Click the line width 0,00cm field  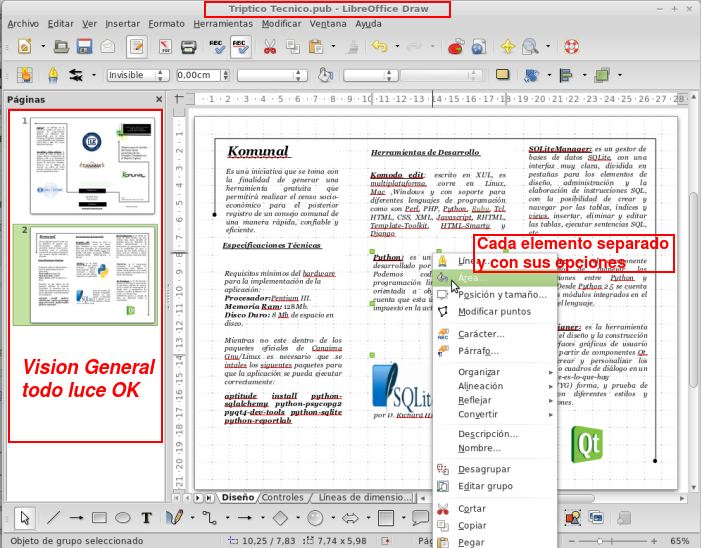198,75
